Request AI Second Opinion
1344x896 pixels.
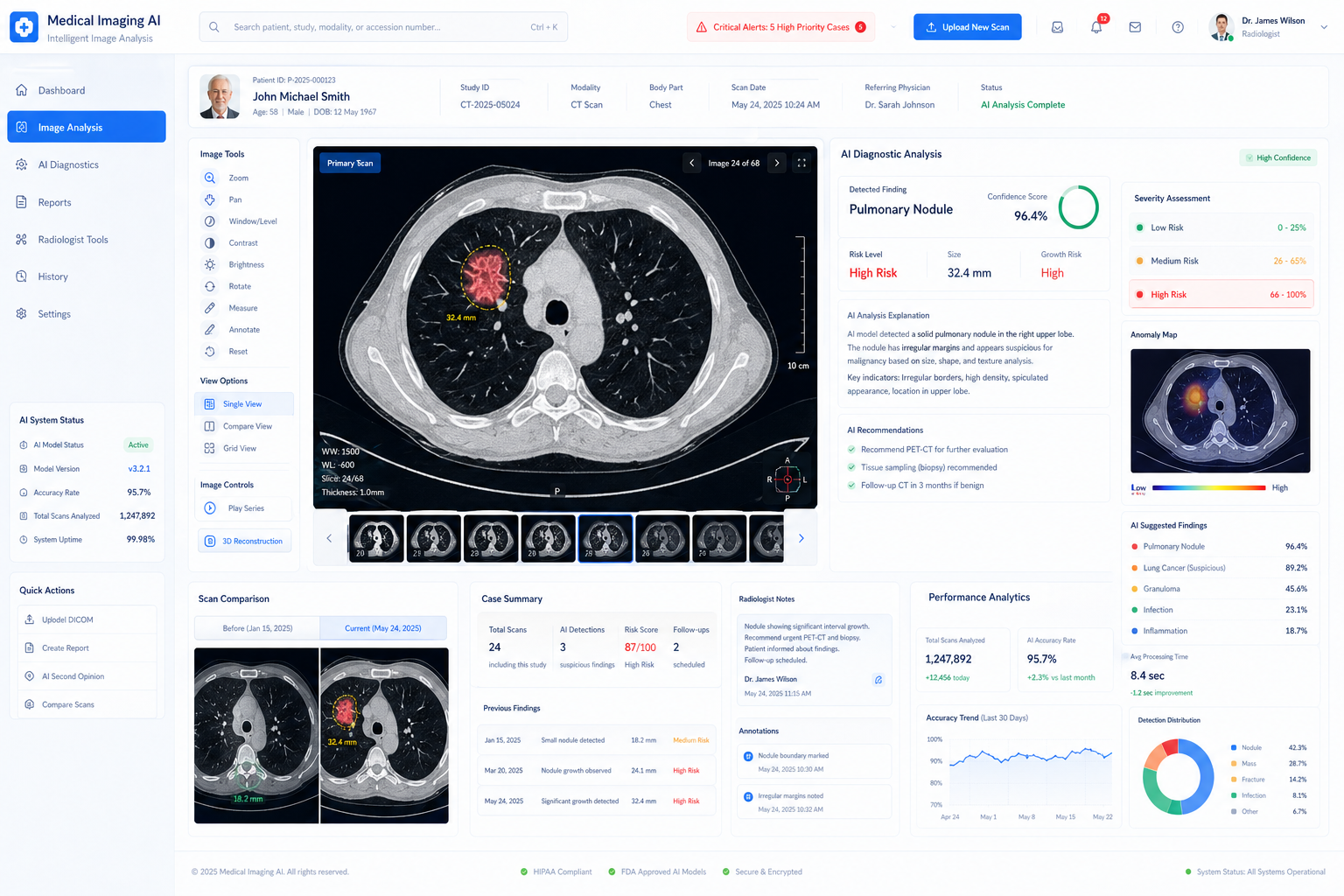click(x=87, y=676)
